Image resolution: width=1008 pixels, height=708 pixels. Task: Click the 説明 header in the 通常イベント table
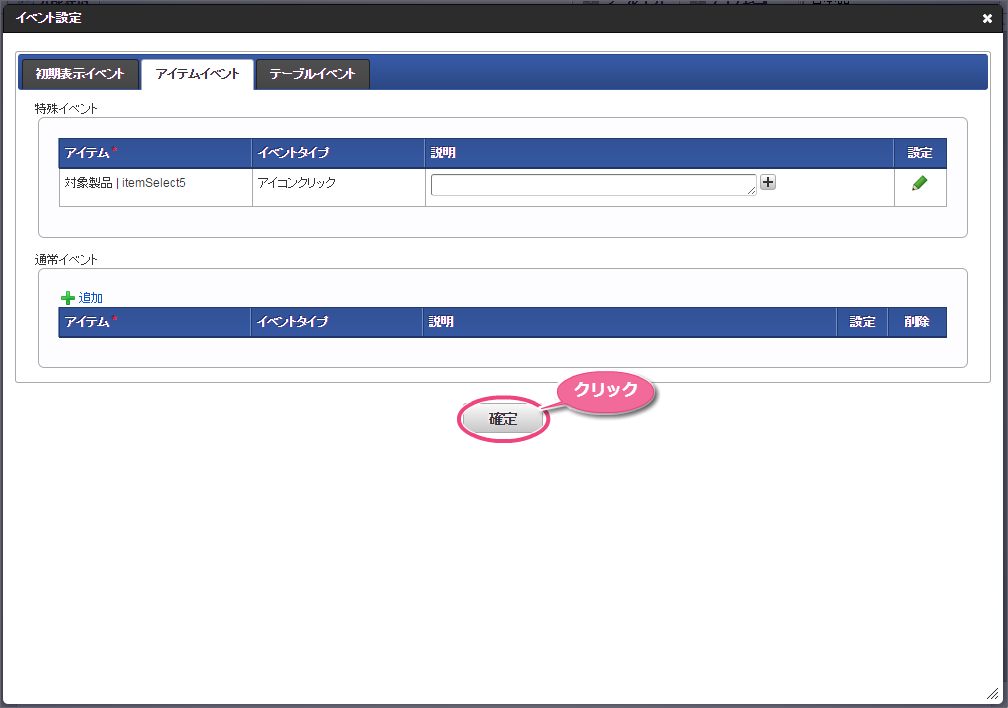[629, 322]
